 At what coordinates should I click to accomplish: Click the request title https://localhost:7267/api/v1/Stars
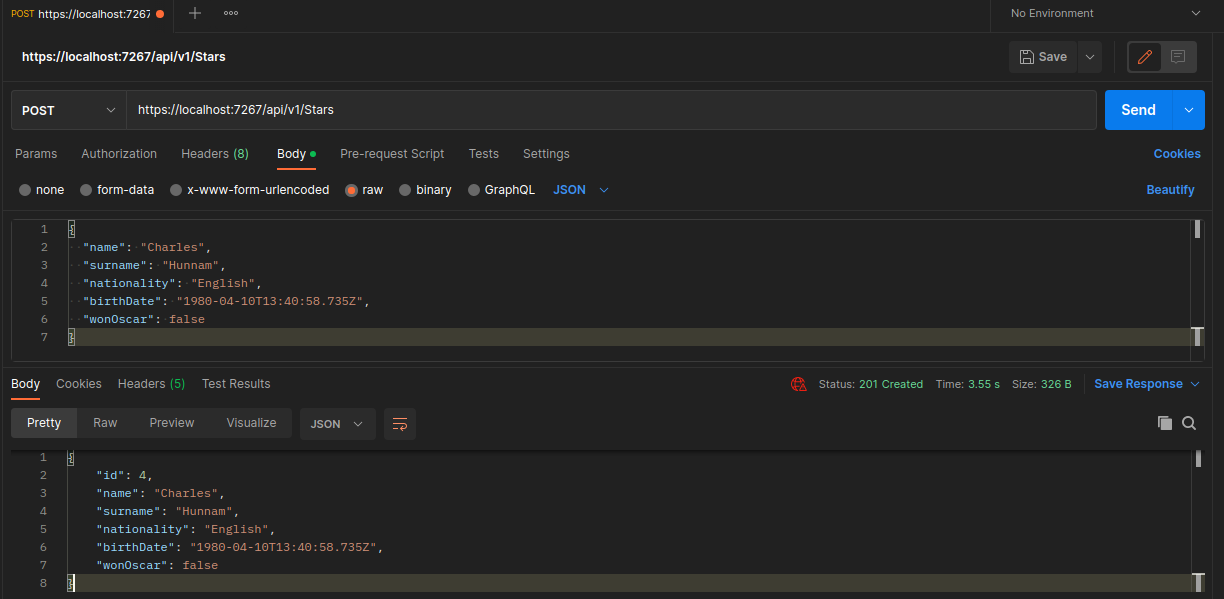(124, 57)
